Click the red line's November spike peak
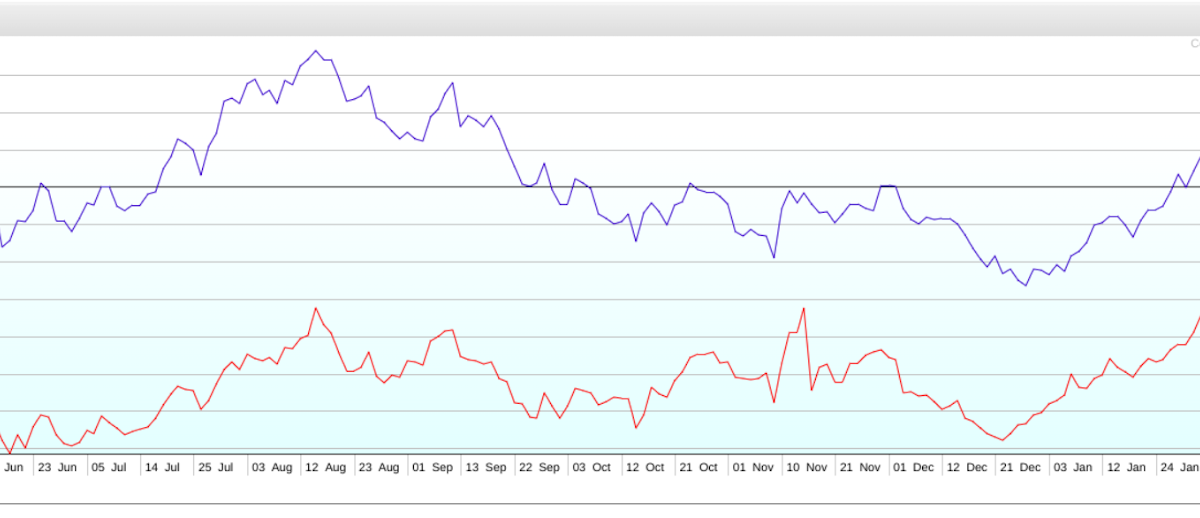Viewport: 1200px width, 518px height. (803, 308)
